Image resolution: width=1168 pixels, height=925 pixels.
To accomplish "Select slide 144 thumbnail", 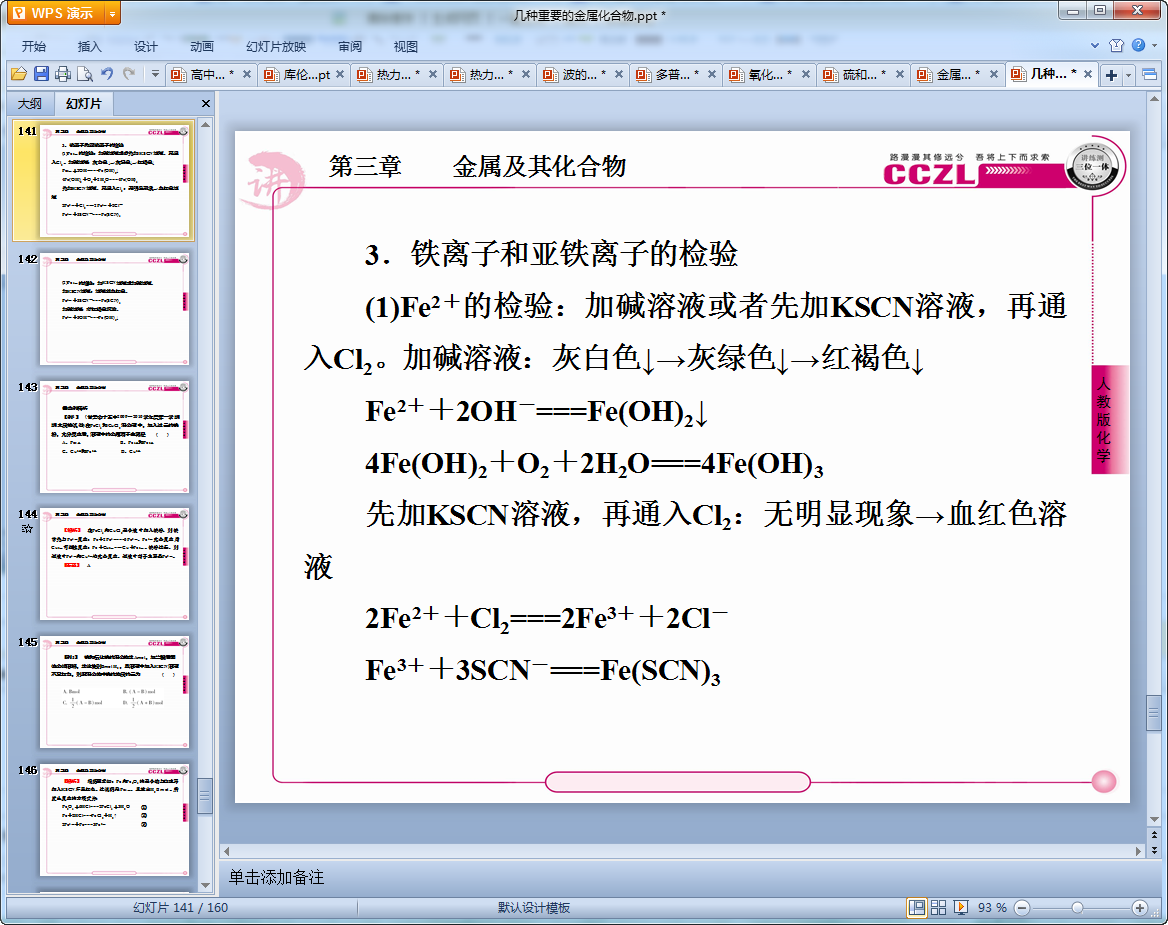I will (x=115, y=564).
